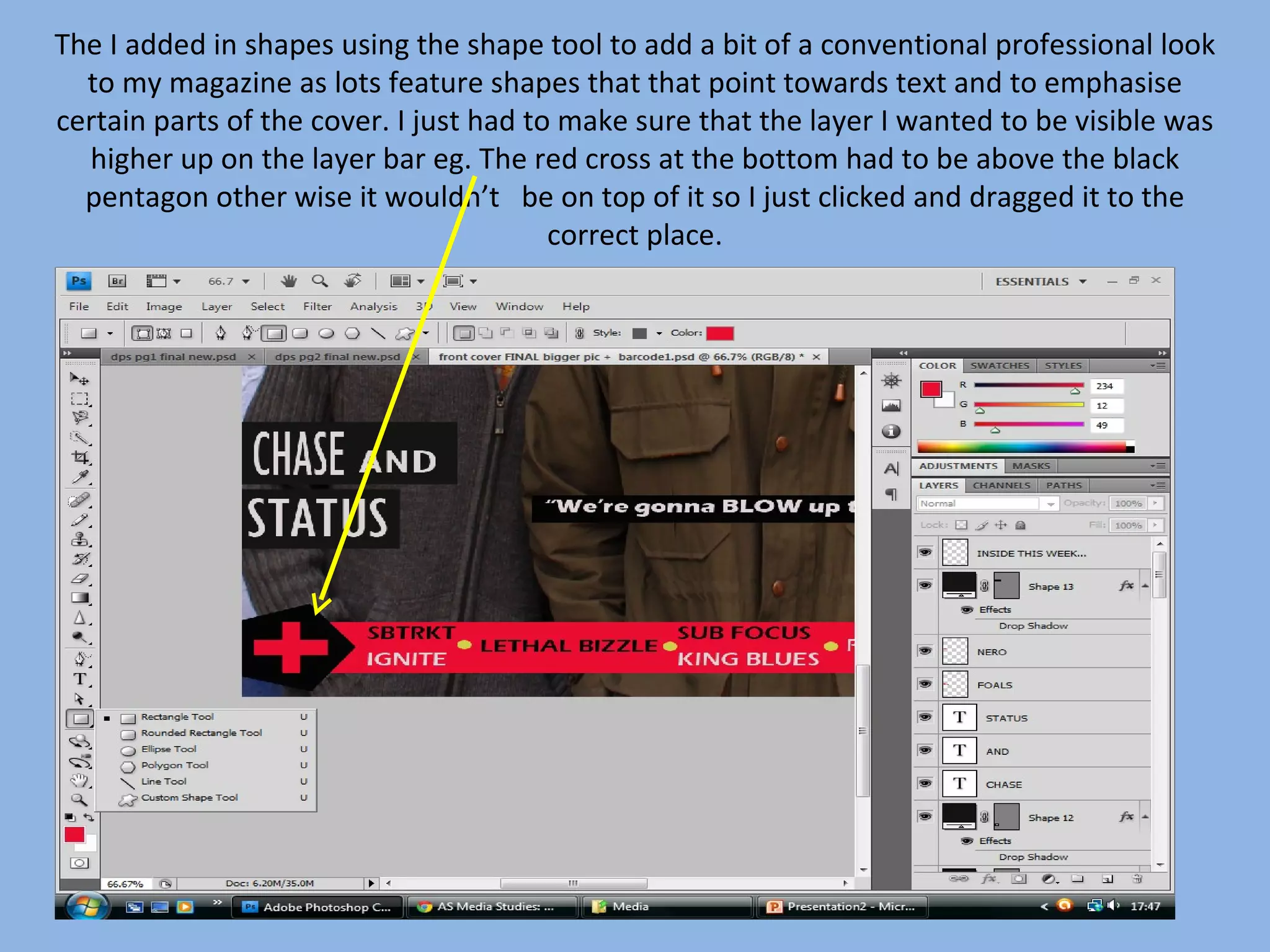
Task: Open the Arrange Documents dropdown
Action: (x=407, y=281)
